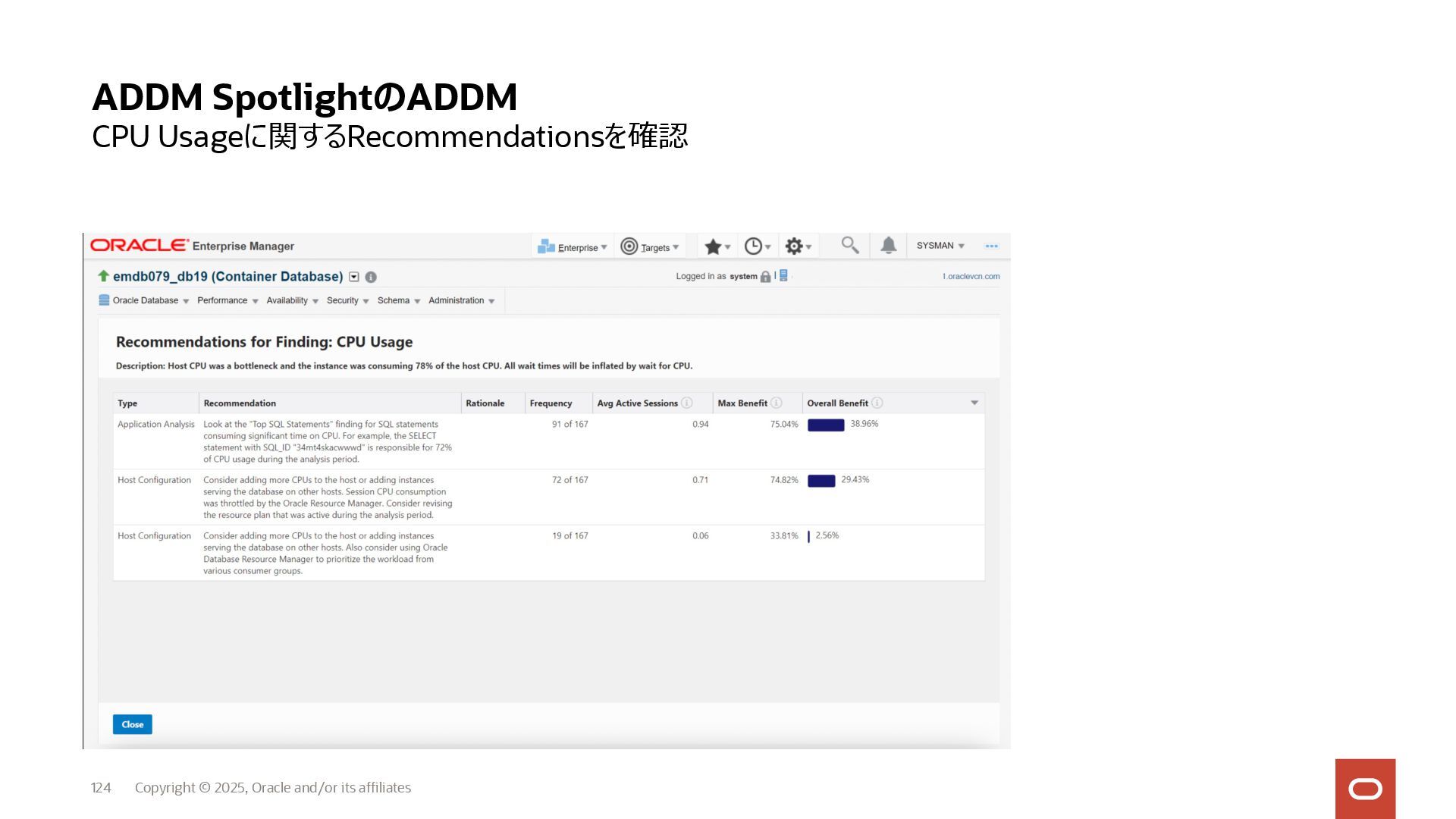Click the Enterprise cubes icon
The width and height of the screenshot is (1456, 819).
546,246
